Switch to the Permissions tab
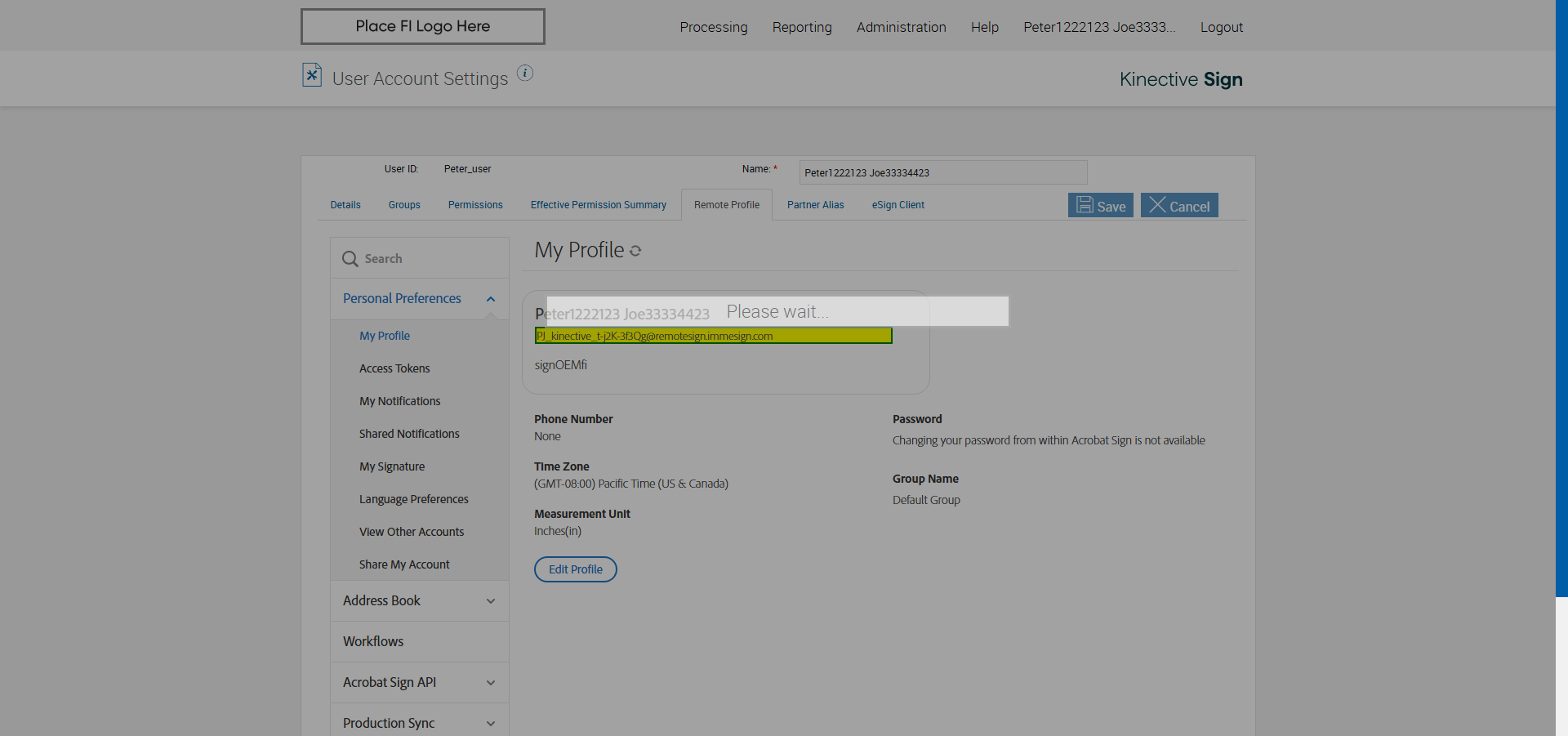This screenshot has width=1568, height=736. coord(475,205)
